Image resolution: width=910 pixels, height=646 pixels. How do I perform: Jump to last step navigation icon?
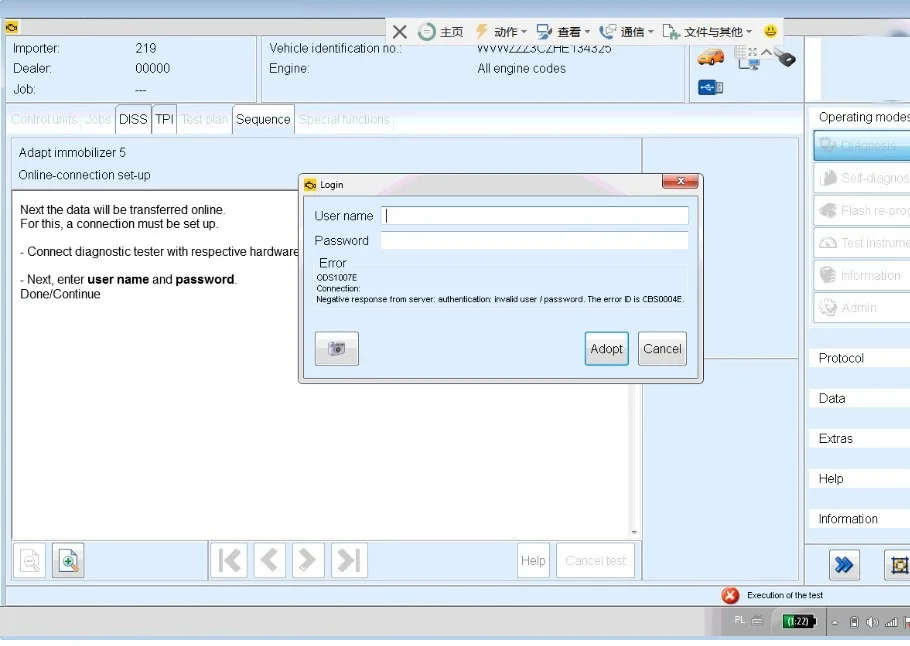[349, 561]
